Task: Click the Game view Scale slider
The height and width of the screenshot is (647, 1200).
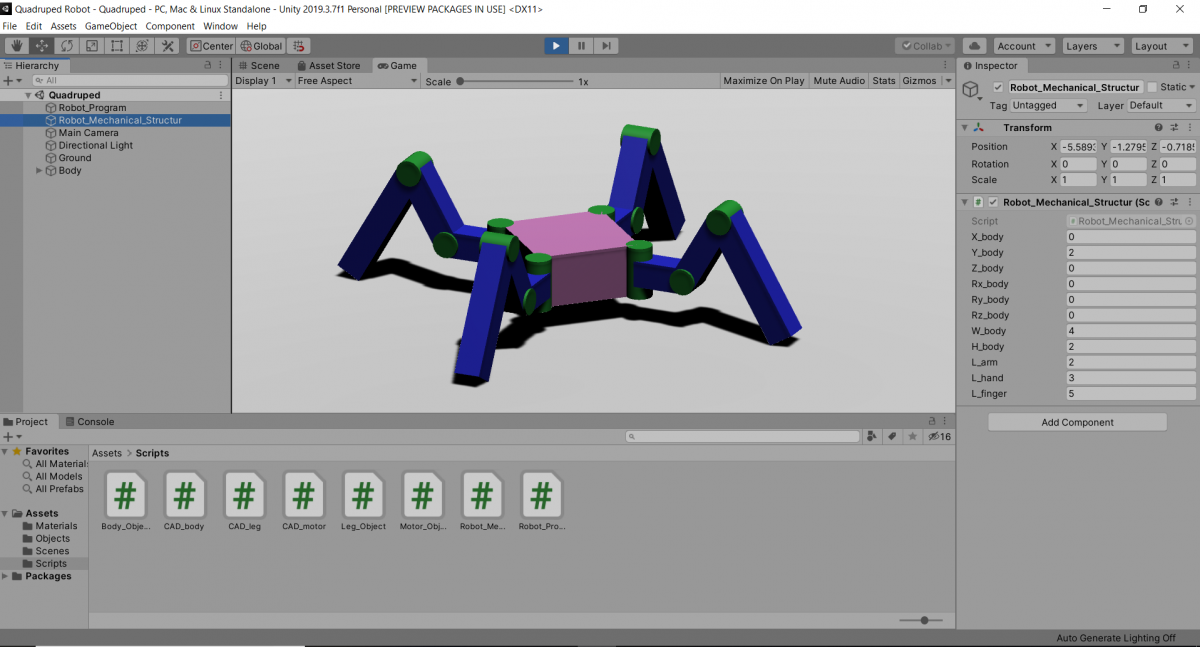Action: click(x=515, y=81)
